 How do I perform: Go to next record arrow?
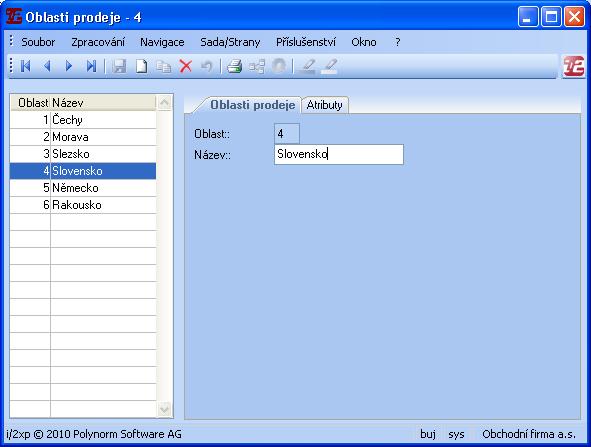tap(69, 66)
